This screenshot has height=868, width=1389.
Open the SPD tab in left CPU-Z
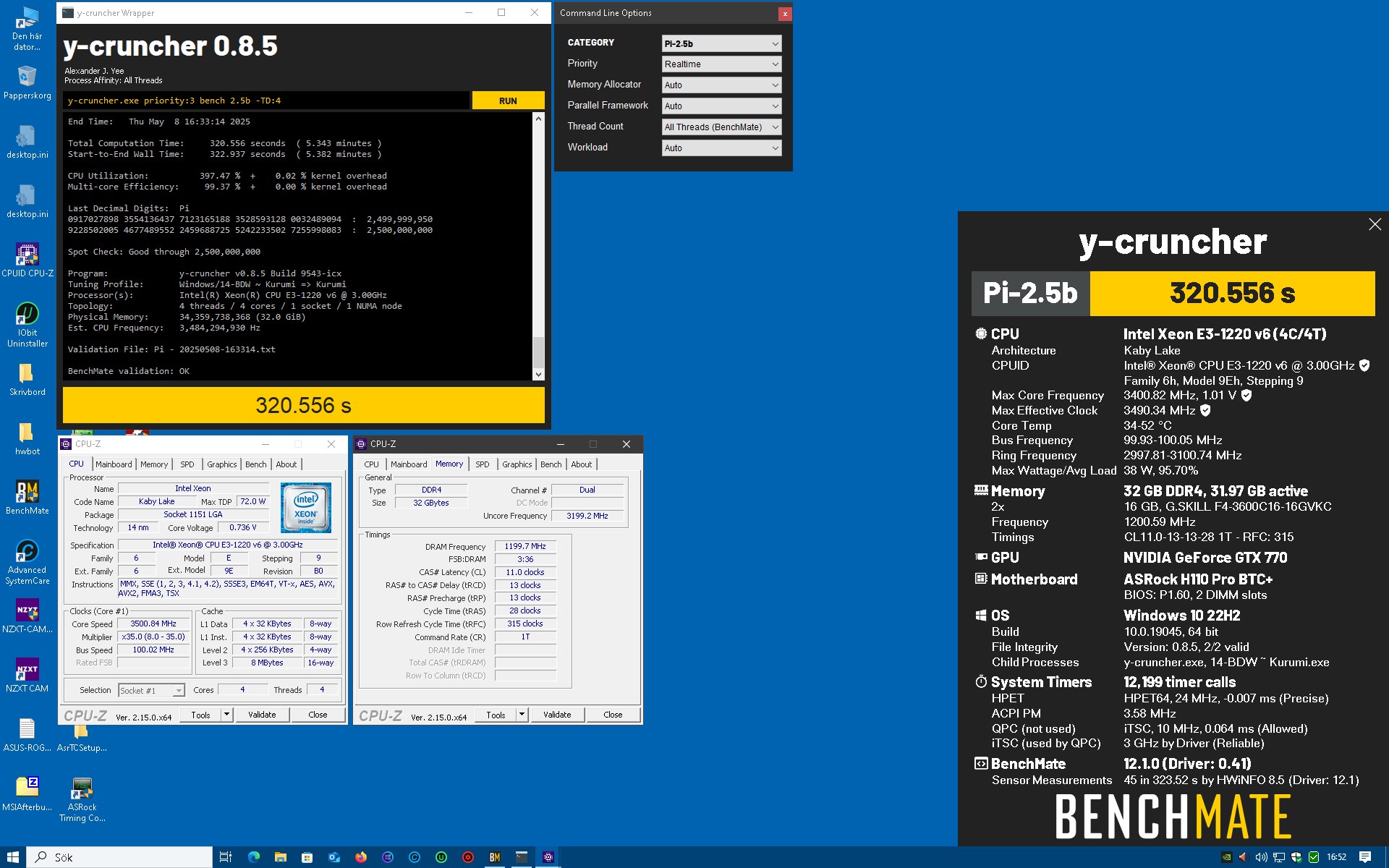(x=187, y=464)
